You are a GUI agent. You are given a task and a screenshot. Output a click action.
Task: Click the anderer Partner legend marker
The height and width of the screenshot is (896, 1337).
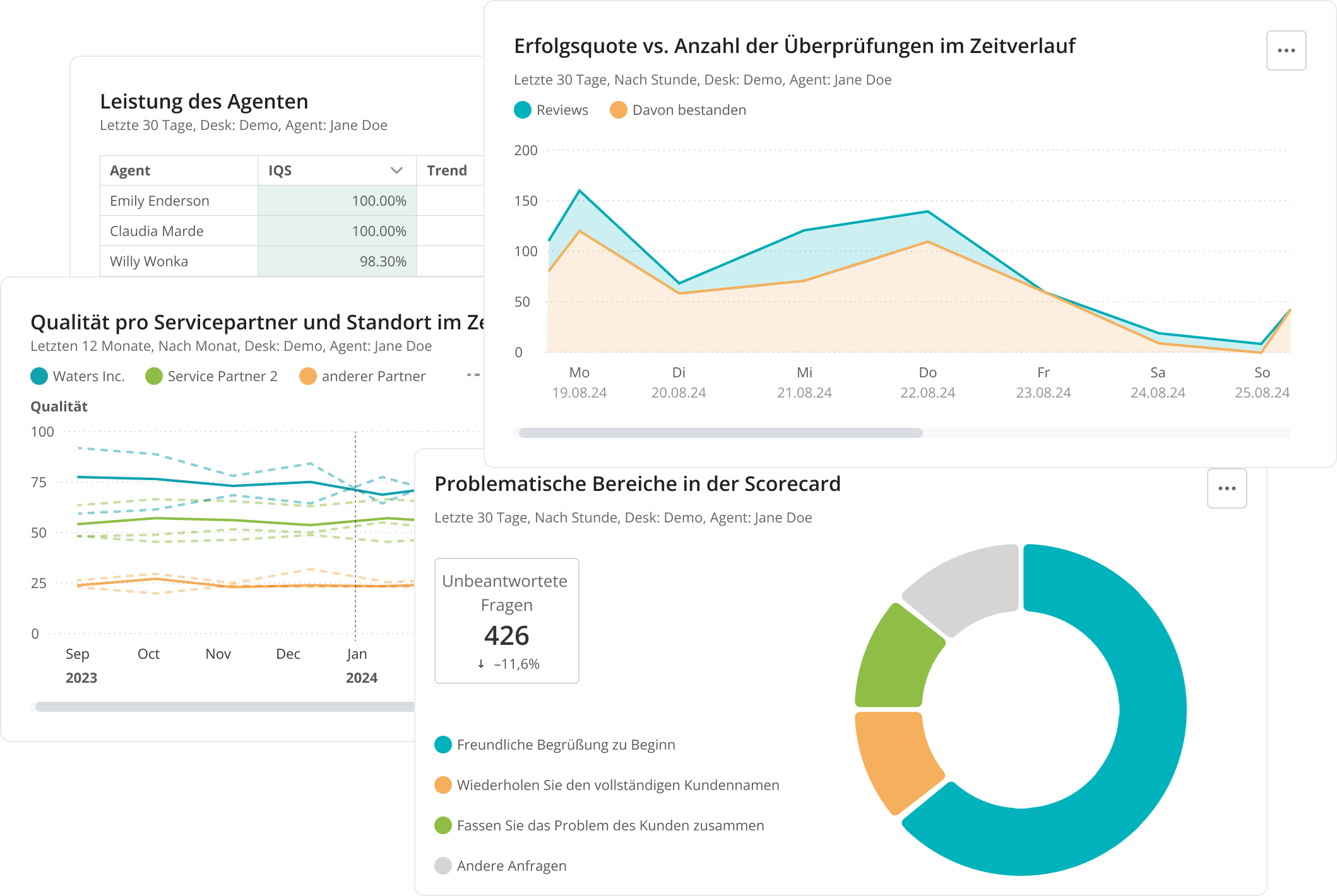point(309,375)
